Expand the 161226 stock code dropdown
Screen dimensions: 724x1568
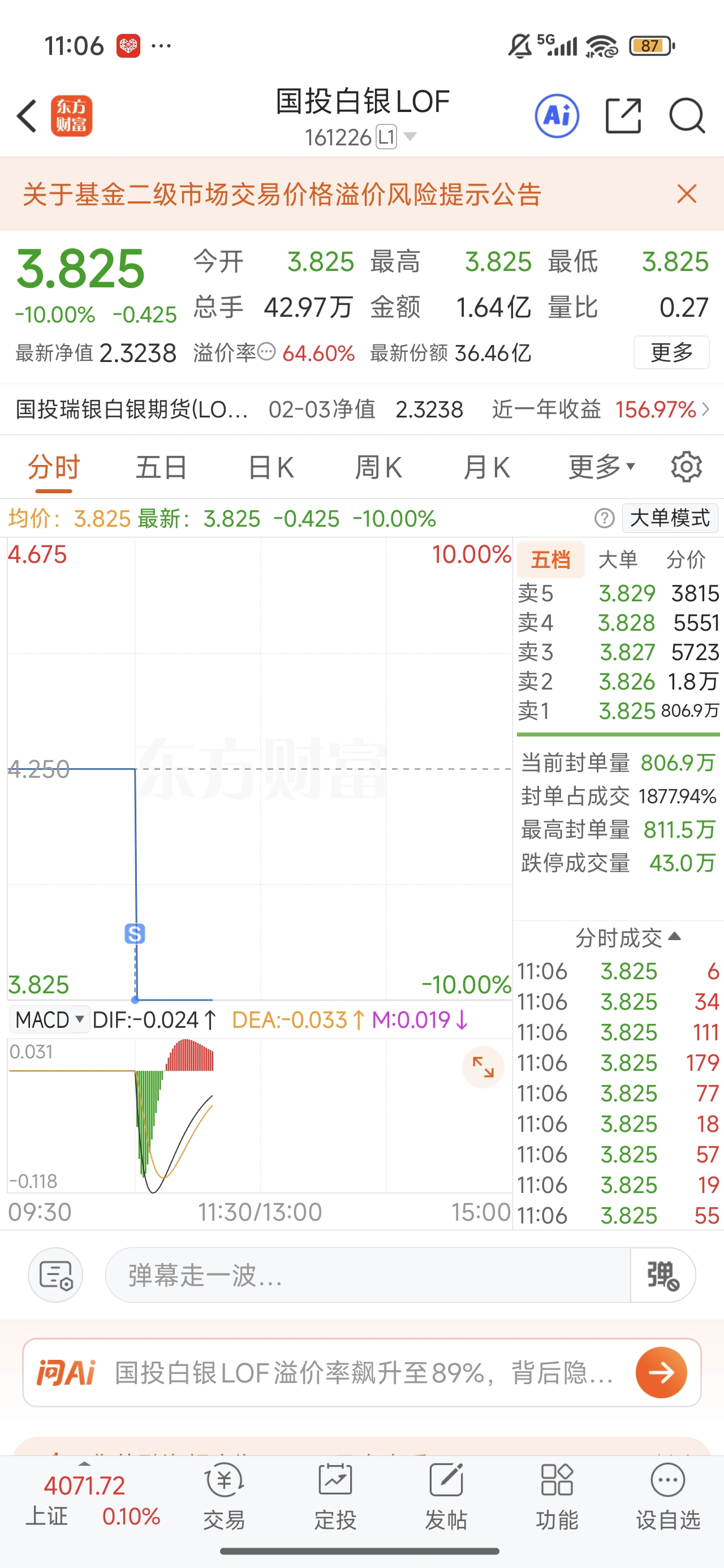(411, 136)
